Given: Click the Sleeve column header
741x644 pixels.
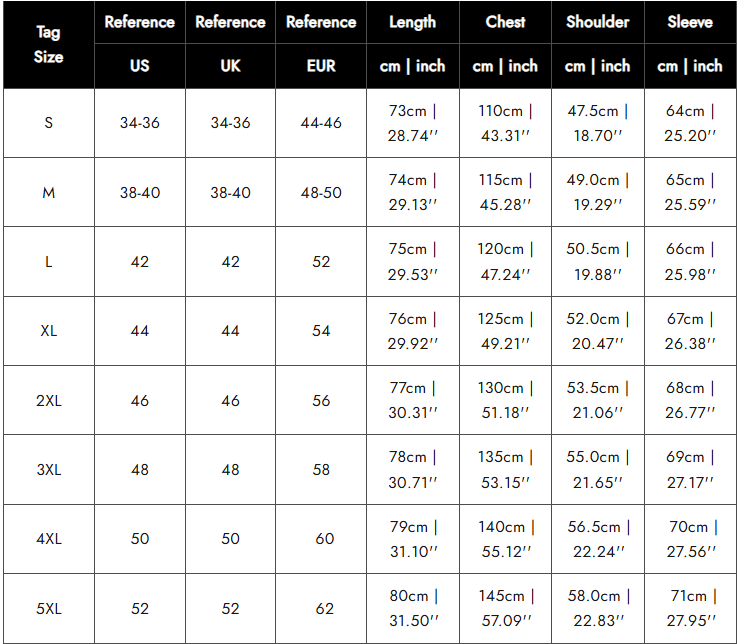Looking at the screenshot, I should point(690,22).
